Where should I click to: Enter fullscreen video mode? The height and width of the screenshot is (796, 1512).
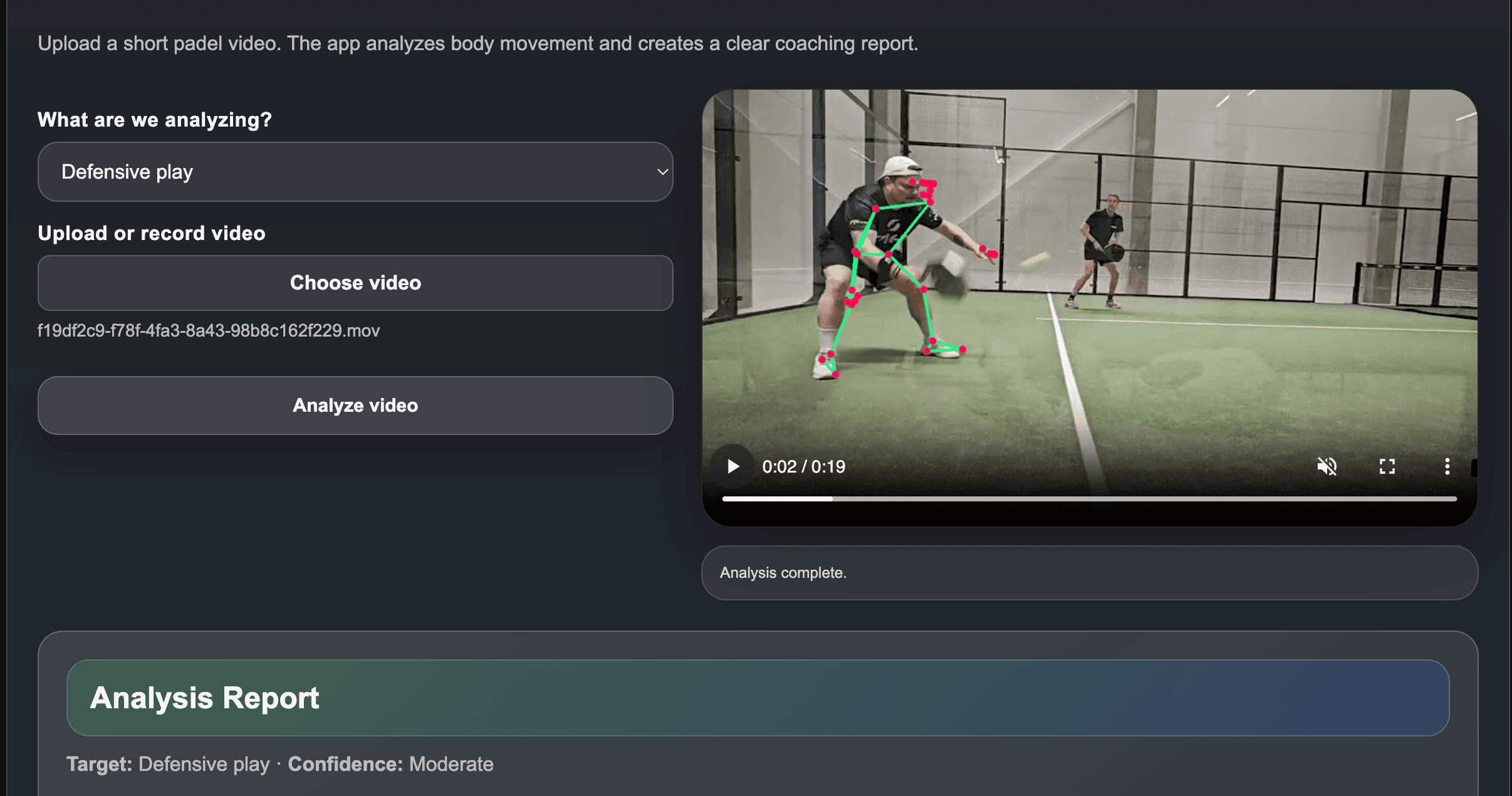coord(1387,466)
